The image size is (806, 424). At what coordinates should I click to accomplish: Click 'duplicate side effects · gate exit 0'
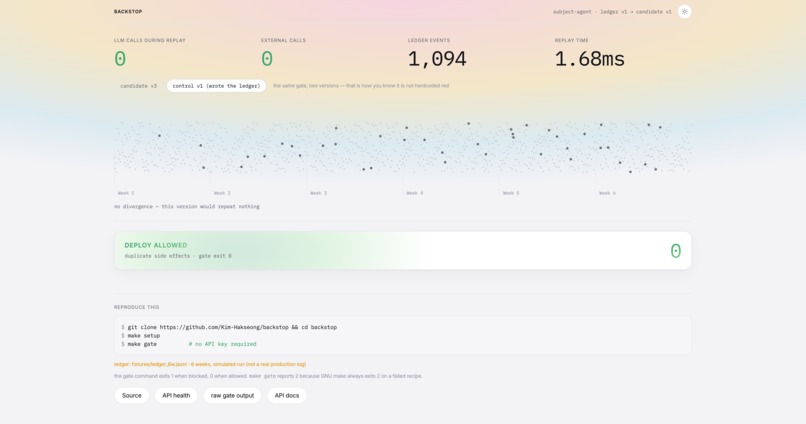178,256
